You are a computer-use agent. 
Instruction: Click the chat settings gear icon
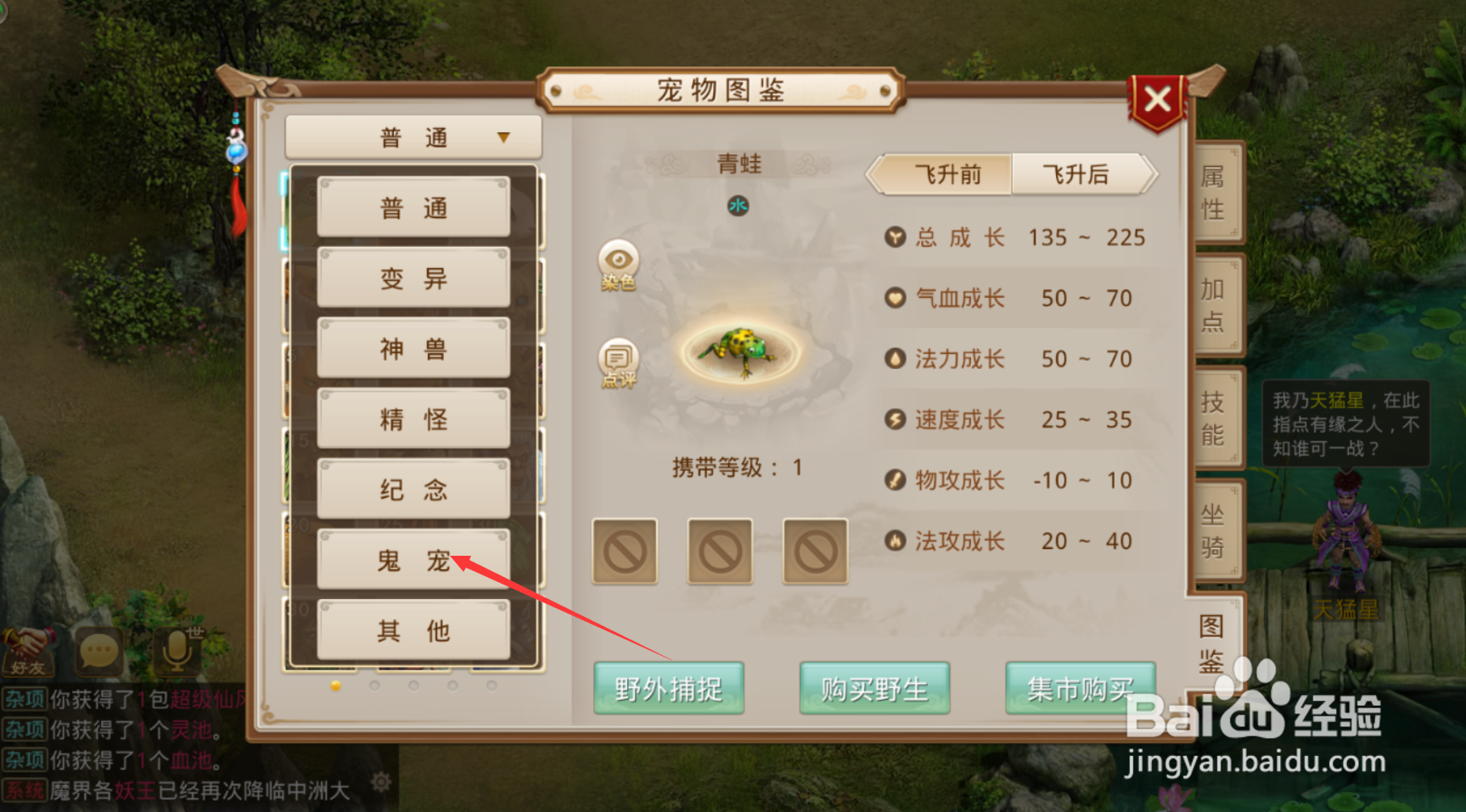coord(381,781)
